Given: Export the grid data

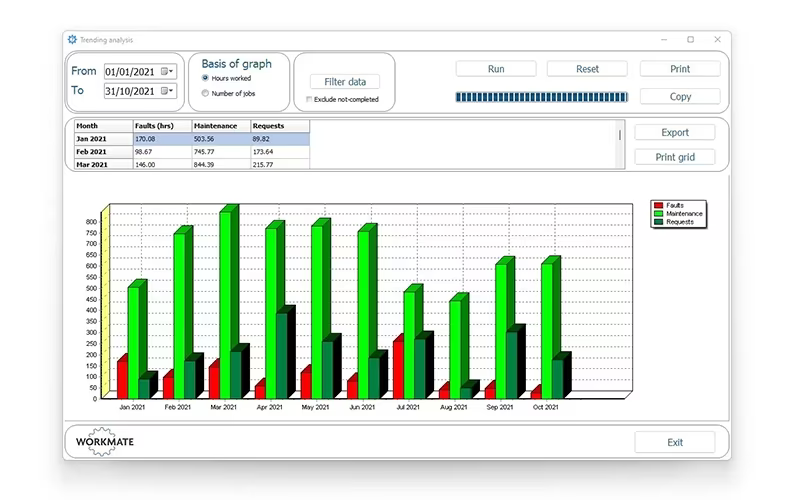Looking at the screenshot, I should tap(675, 132).
